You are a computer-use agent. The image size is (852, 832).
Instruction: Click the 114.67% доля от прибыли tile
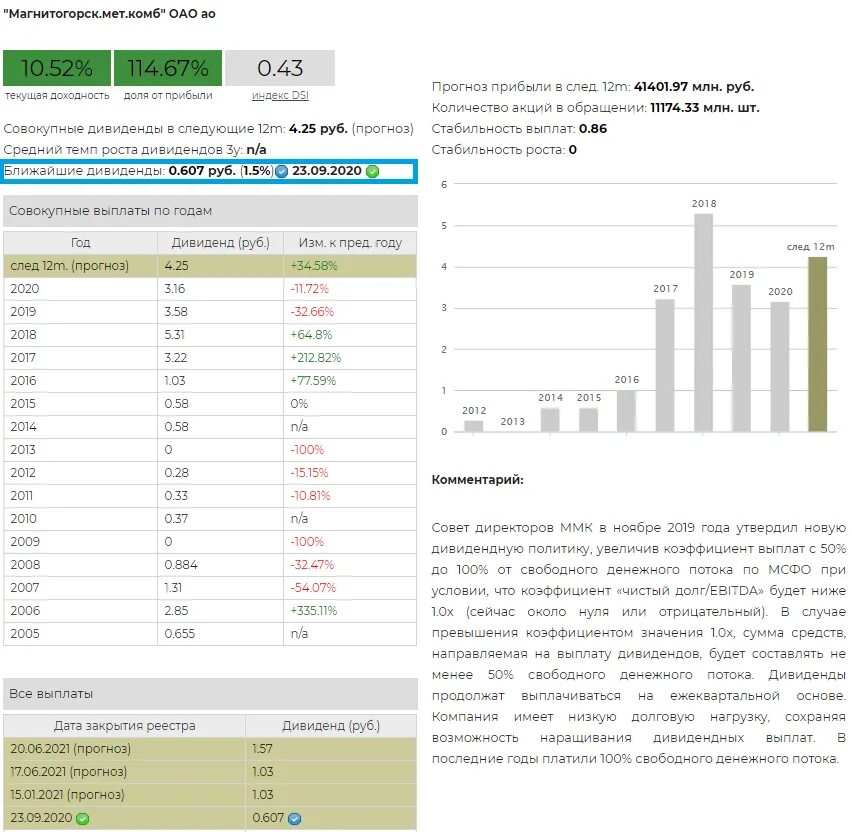pos(168,68)
